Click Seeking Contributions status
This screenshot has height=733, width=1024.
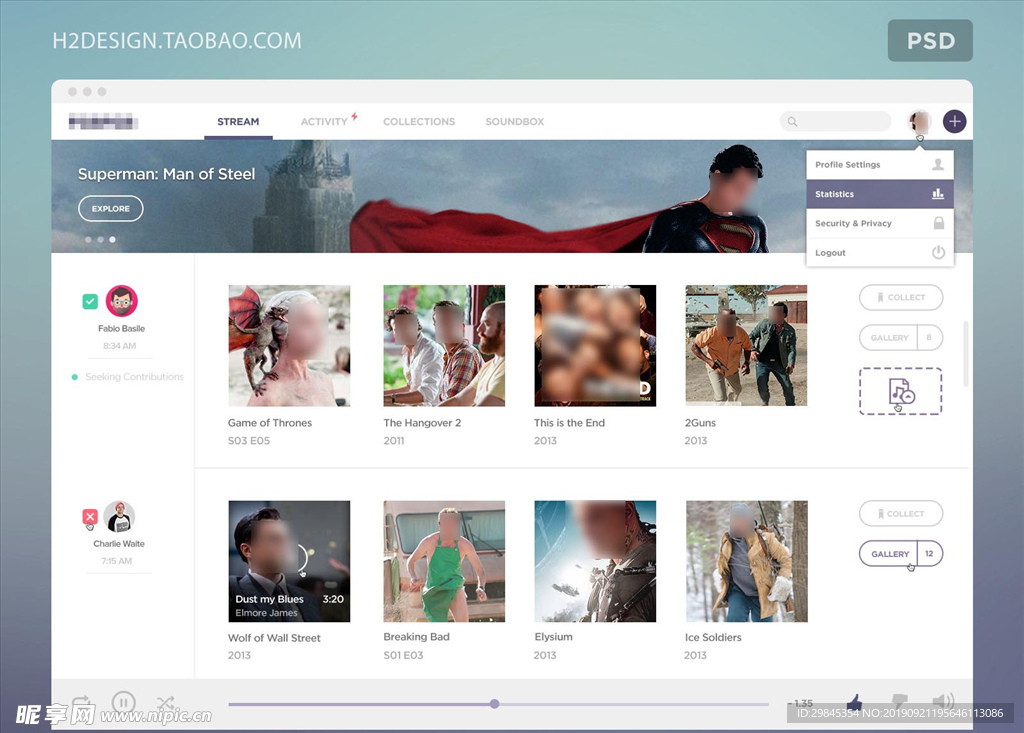tap(135, 377)
